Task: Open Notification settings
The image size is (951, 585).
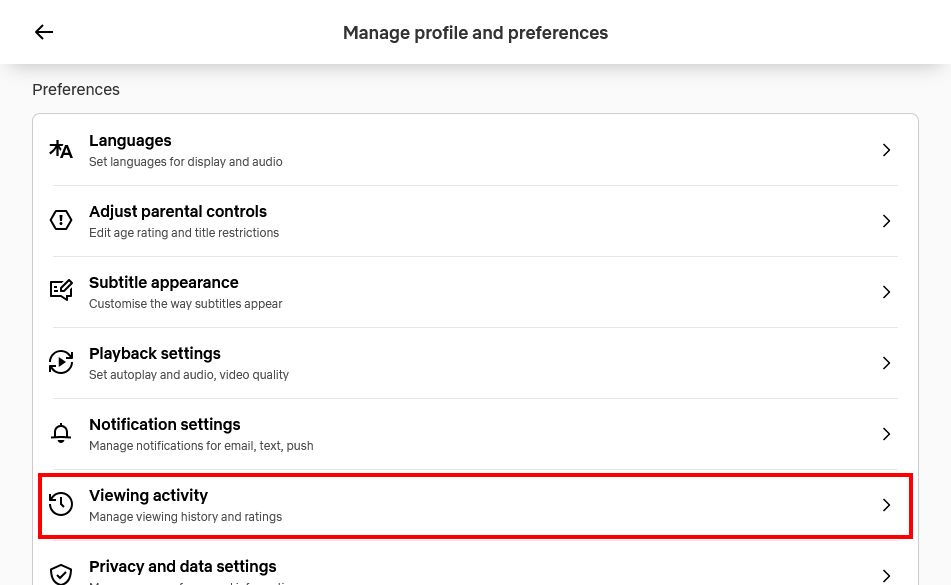Action: click(475, 433)
